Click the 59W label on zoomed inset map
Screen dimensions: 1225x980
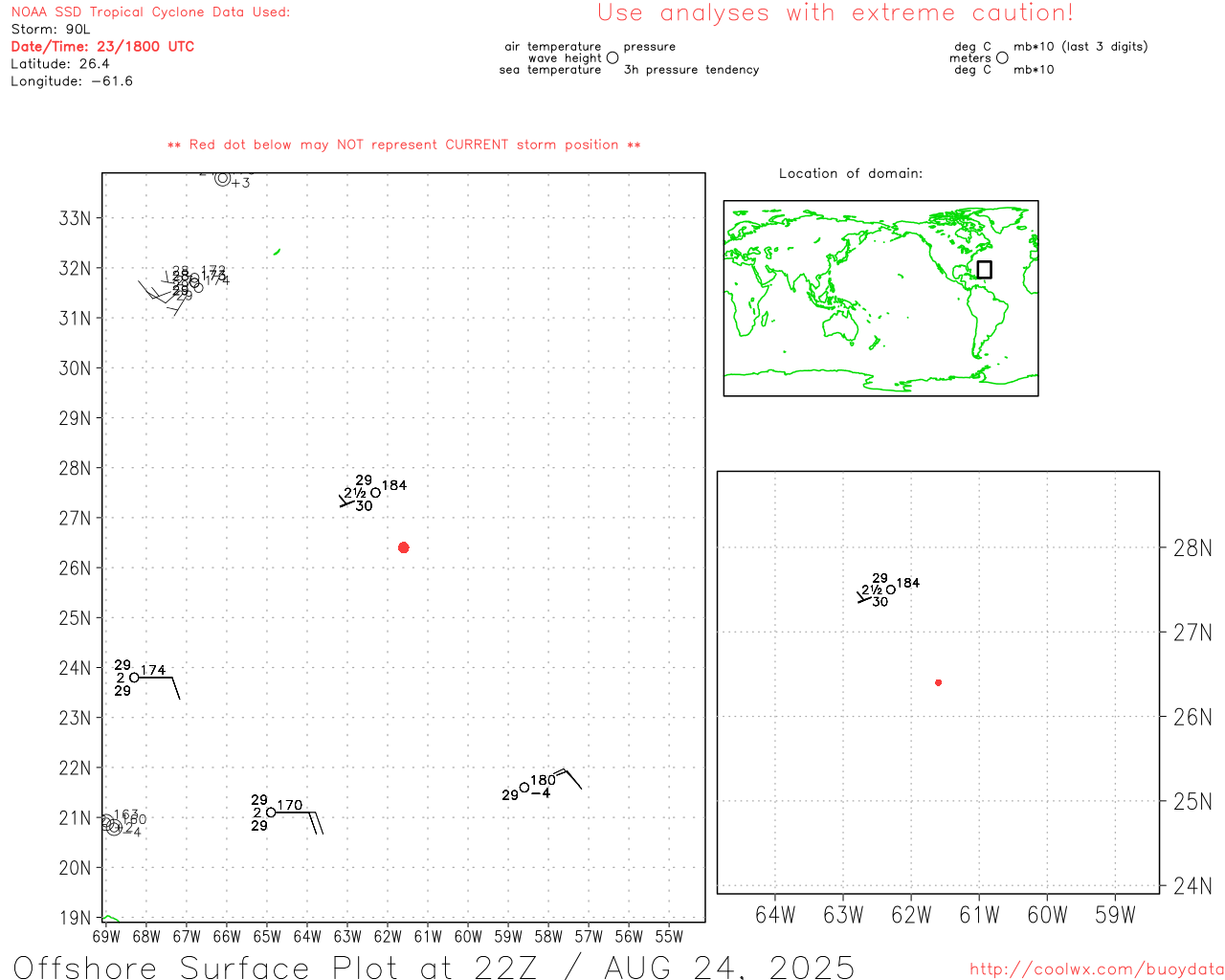pyautogui.click(x=1115, y=915)
